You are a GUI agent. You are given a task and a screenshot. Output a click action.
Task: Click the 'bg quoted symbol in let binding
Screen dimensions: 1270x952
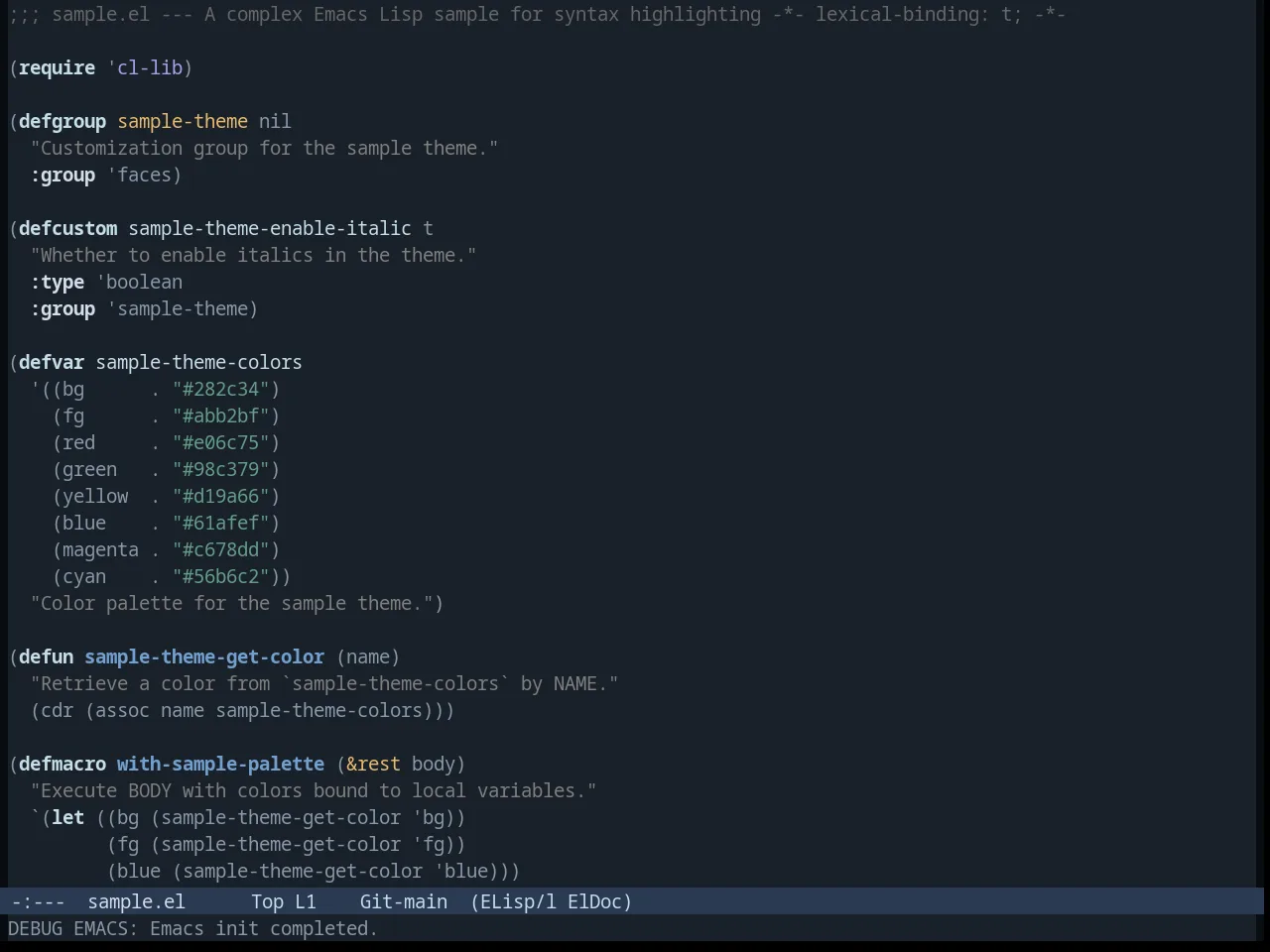click(429, 817)
